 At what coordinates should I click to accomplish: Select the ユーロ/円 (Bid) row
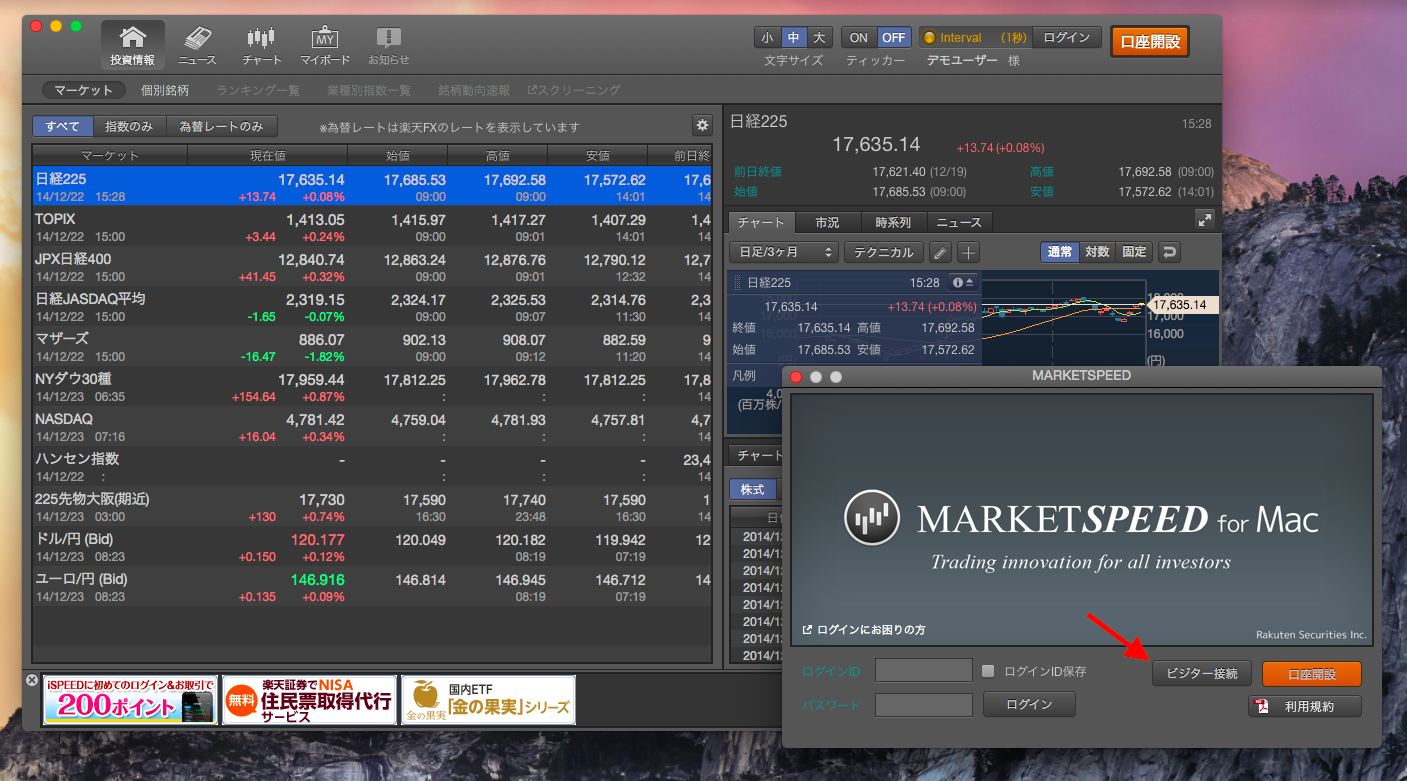[x=372, y=587]
